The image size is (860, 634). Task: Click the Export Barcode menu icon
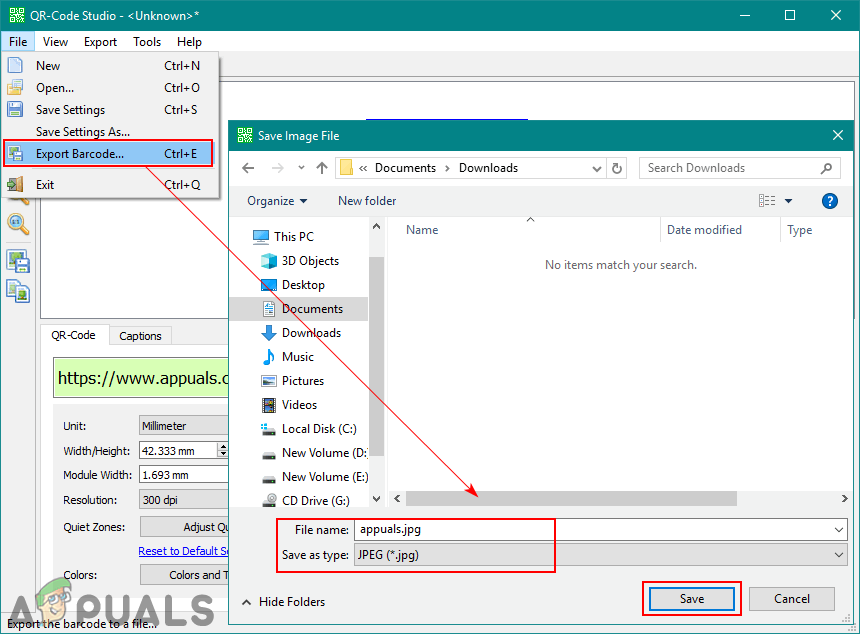pos(15,154)
